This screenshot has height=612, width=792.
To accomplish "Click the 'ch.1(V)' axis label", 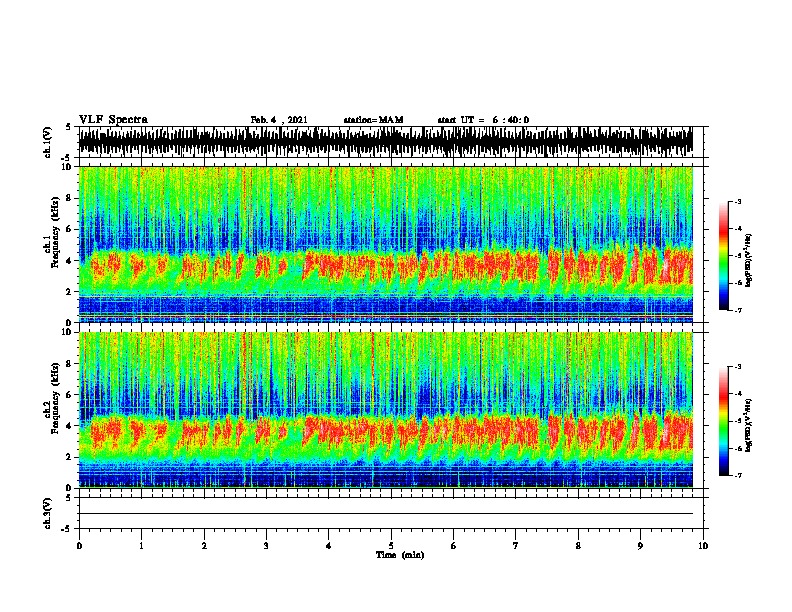I will pyautogui.click(x=47, y=142).
